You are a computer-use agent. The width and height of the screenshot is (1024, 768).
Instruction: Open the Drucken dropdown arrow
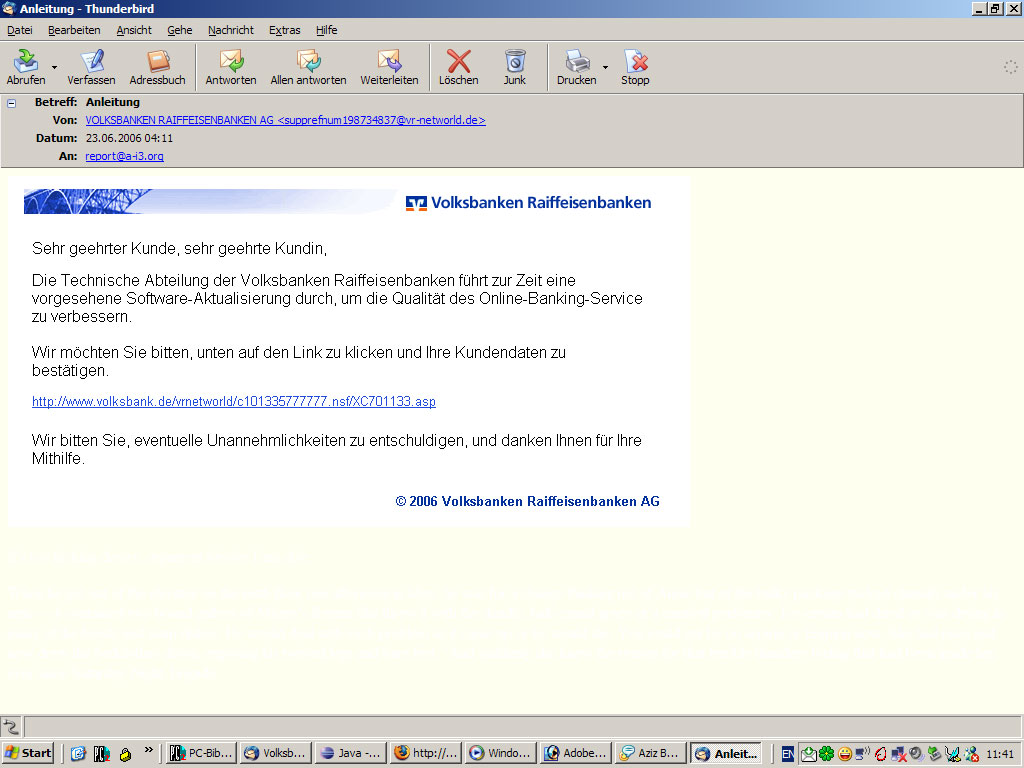(605, 67)
